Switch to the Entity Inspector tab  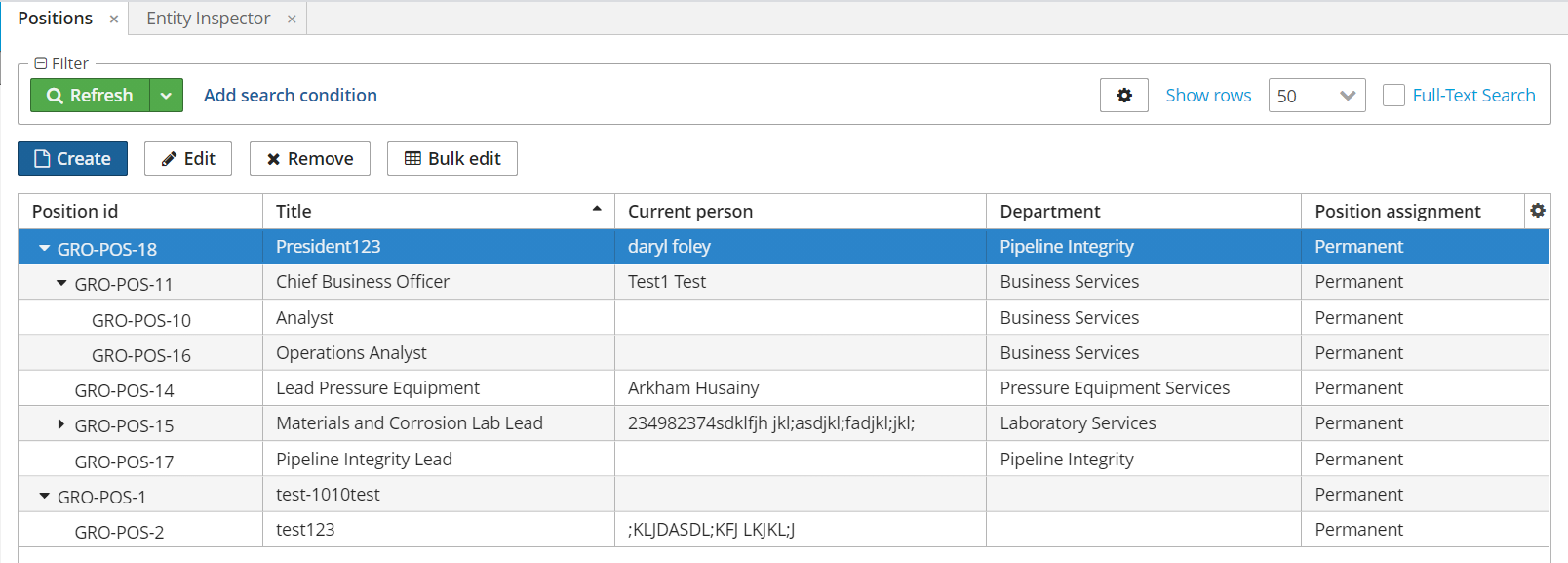coord(208,19)
